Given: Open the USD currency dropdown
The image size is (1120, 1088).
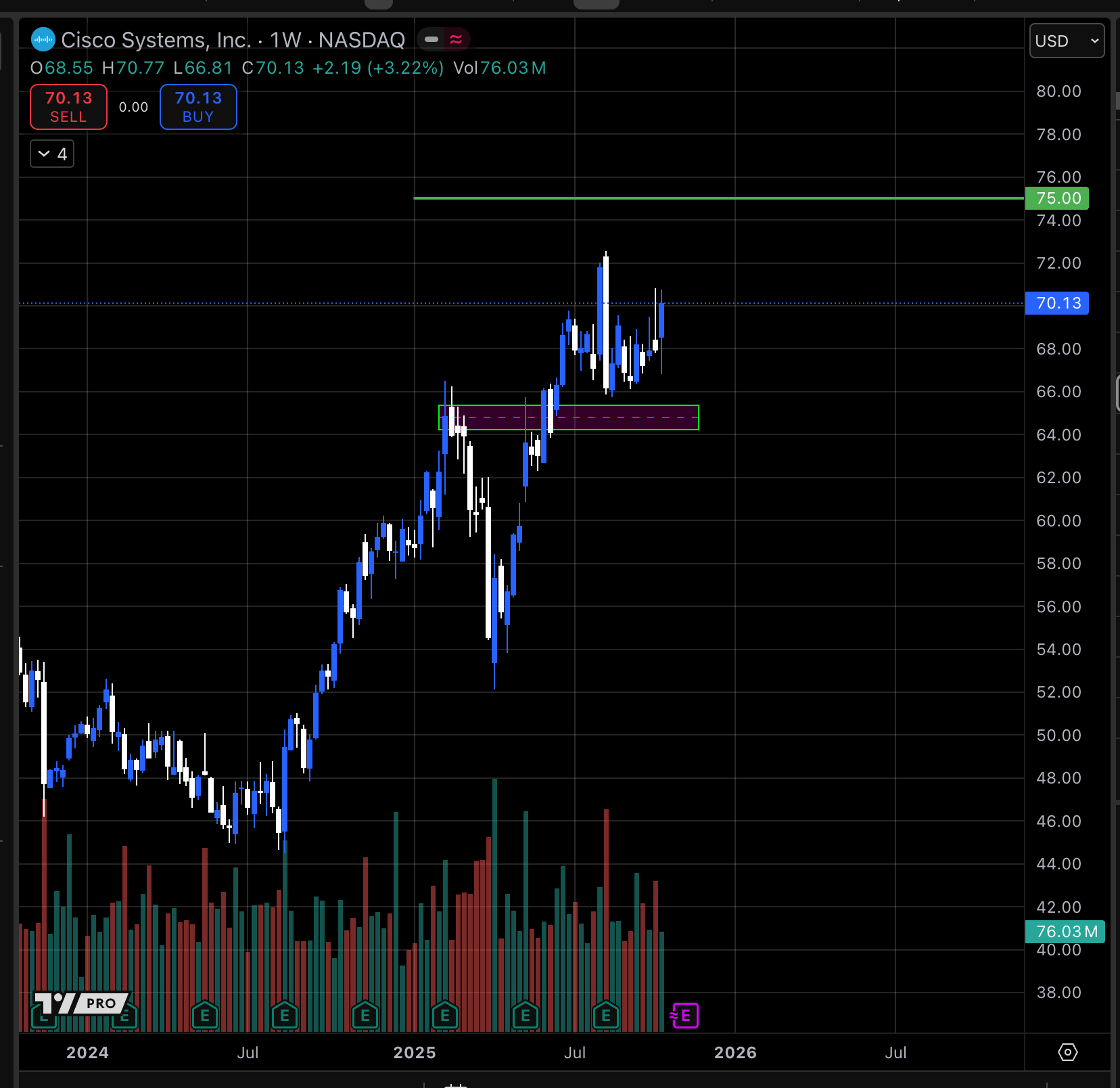Looking at the screenshot, I should (x=1067, y=41).
